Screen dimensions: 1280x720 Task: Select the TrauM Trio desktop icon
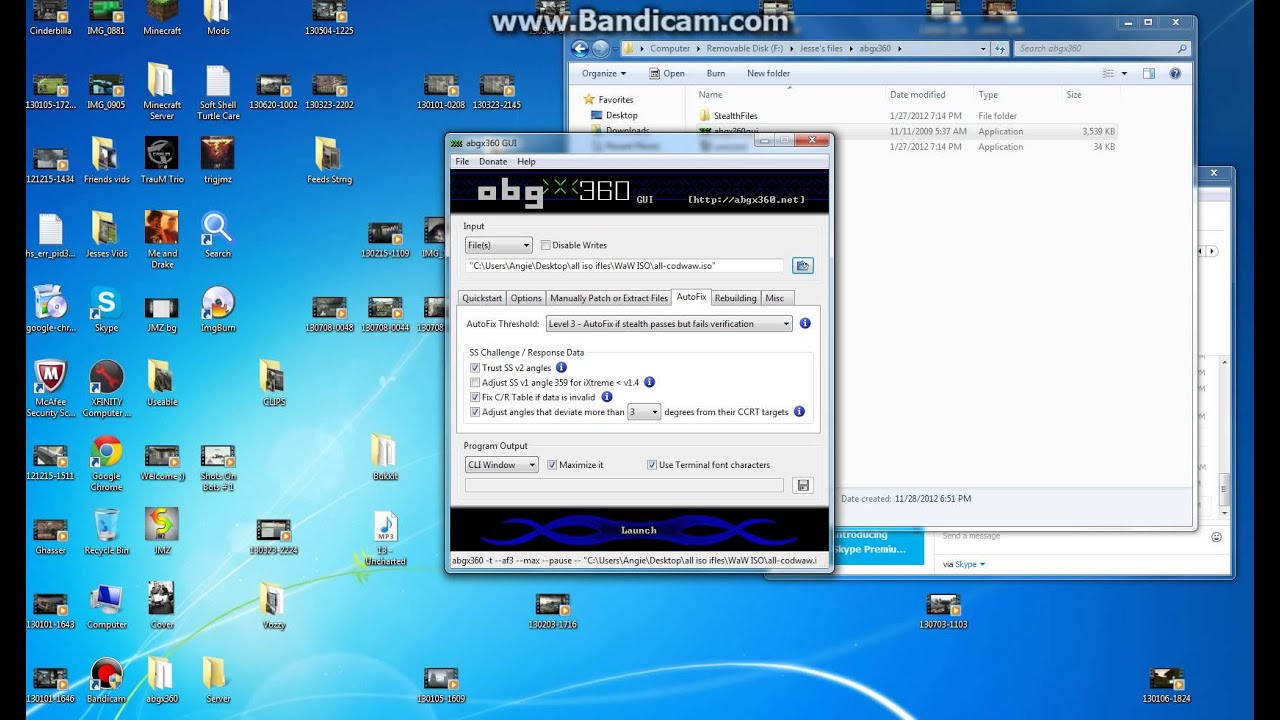tap(162, 160)
